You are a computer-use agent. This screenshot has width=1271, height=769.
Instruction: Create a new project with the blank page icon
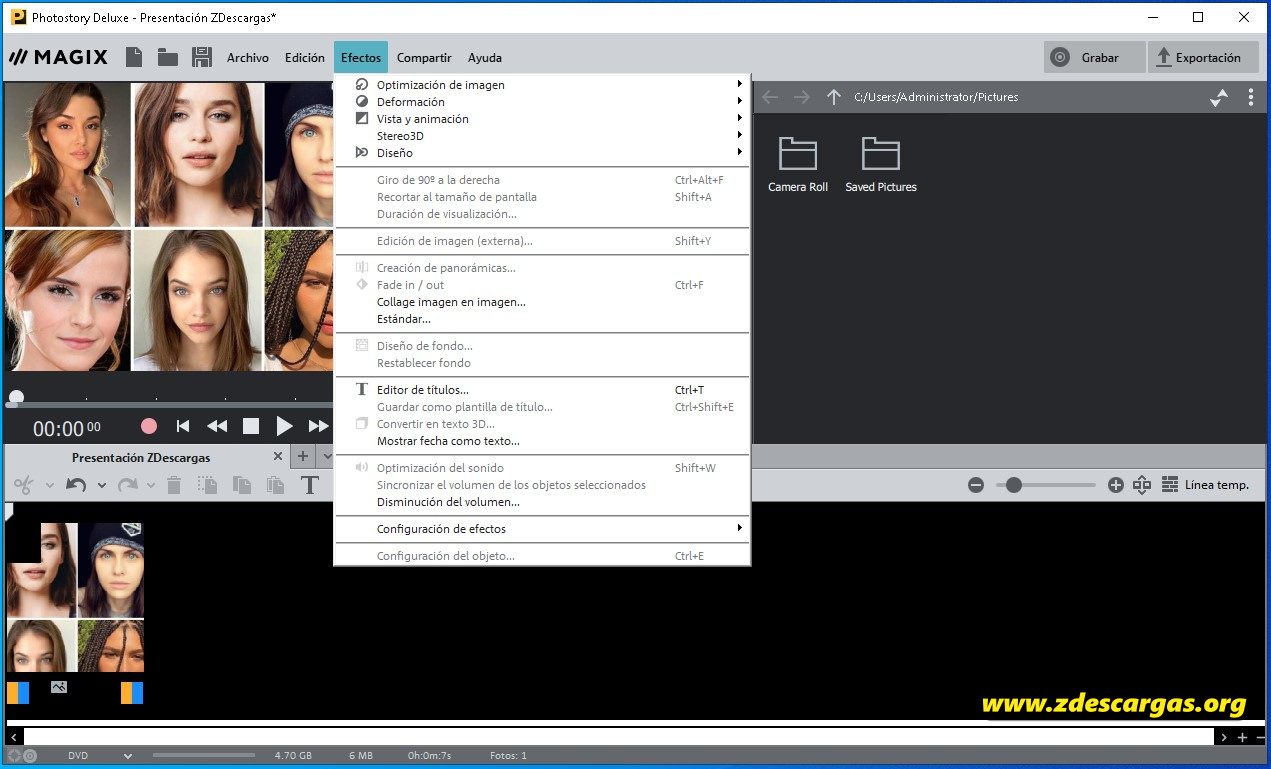tap(133, 57)
